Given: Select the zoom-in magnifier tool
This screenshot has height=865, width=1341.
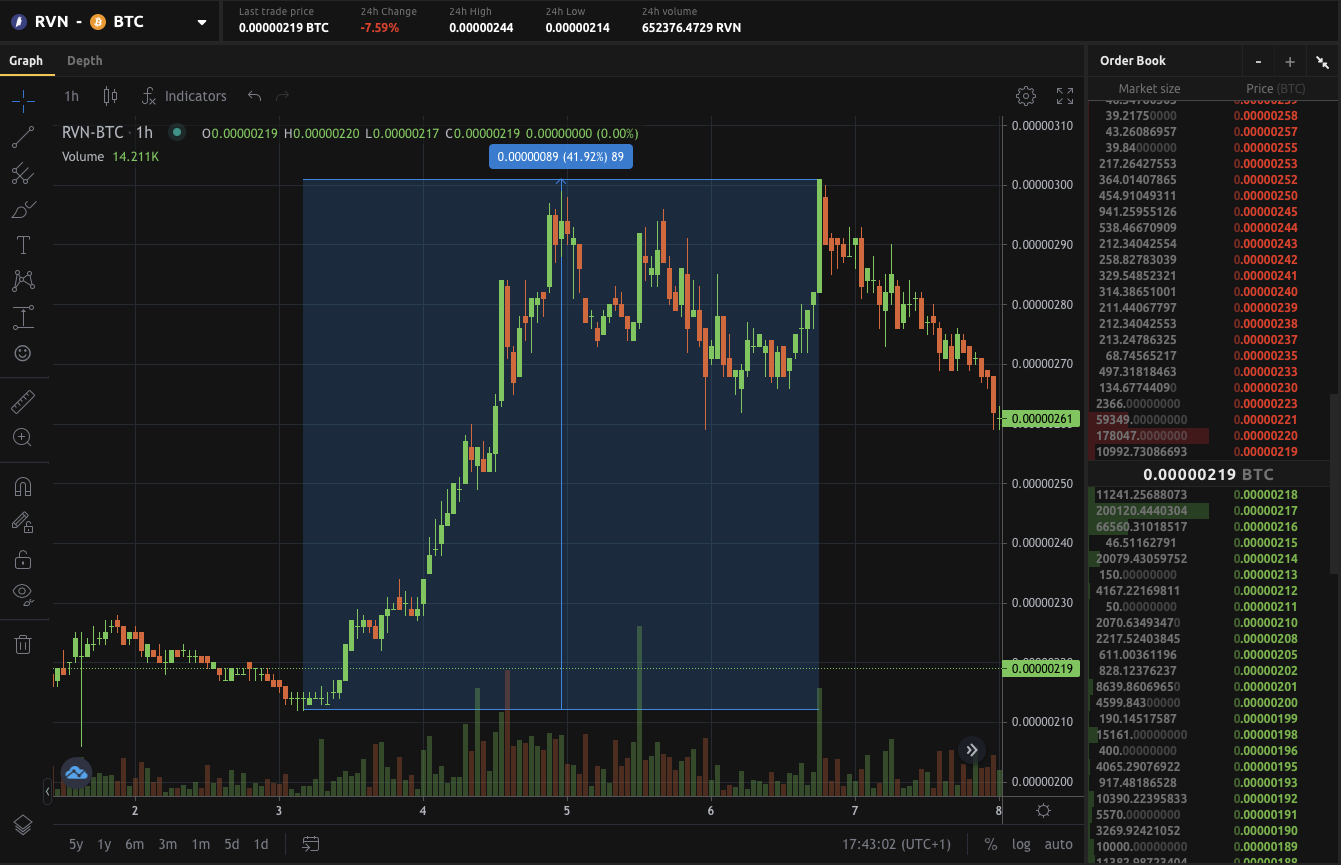Looking at the screenshot, I should [23, 437].
